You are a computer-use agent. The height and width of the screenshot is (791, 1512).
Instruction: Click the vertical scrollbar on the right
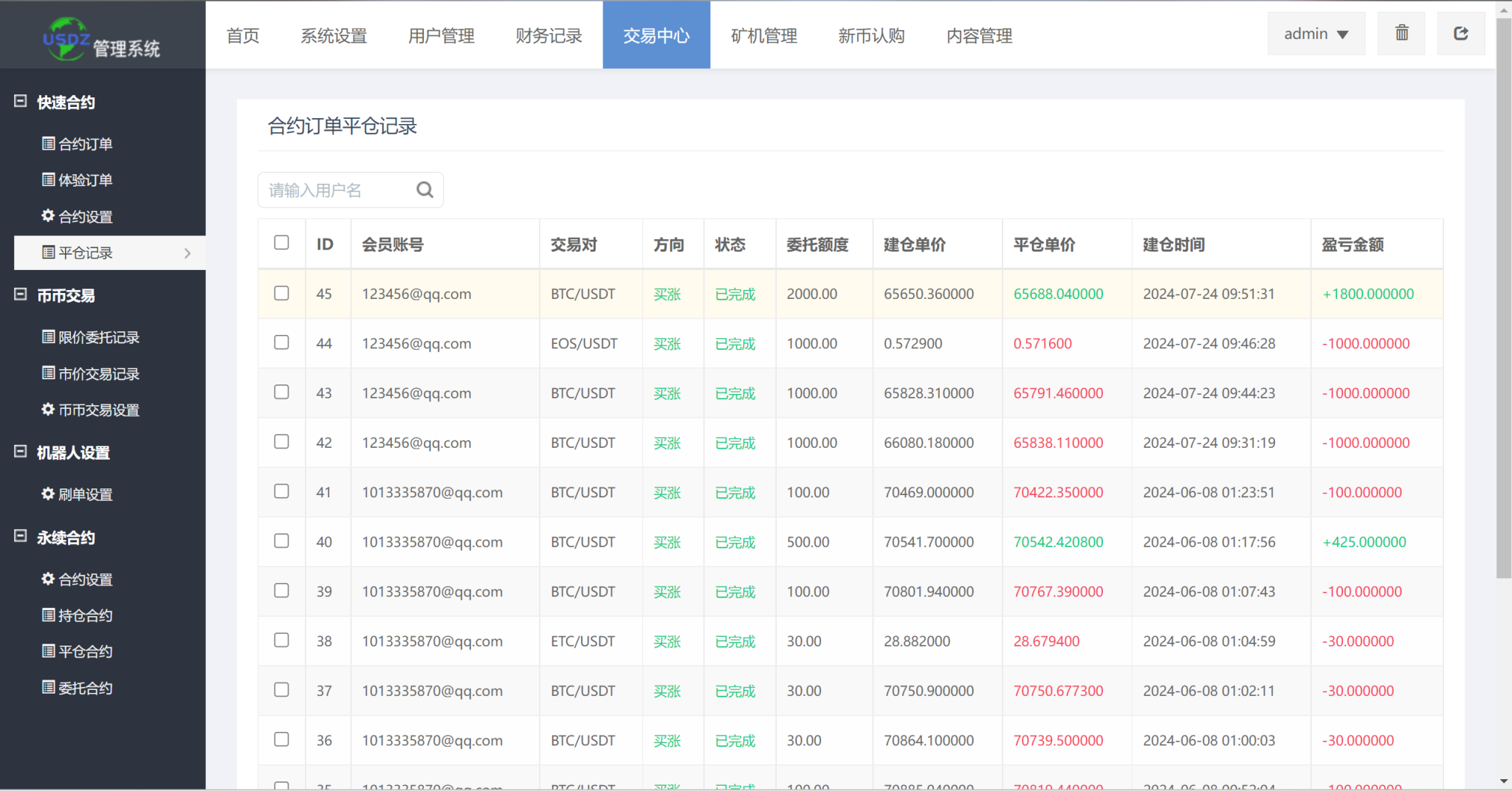tap(1504, 295)
